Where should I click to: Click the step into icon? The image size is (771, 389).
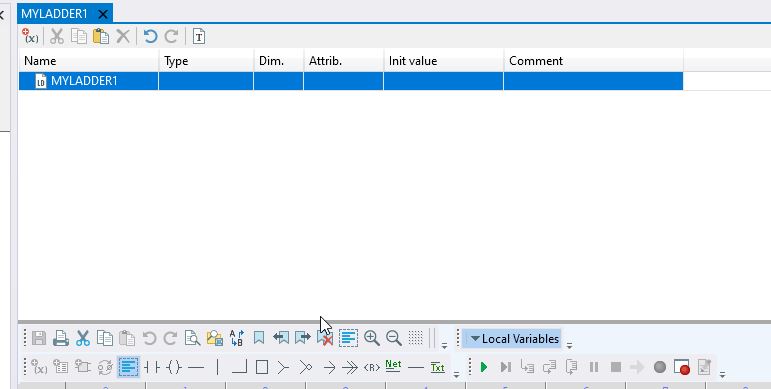tap(528, 367)
